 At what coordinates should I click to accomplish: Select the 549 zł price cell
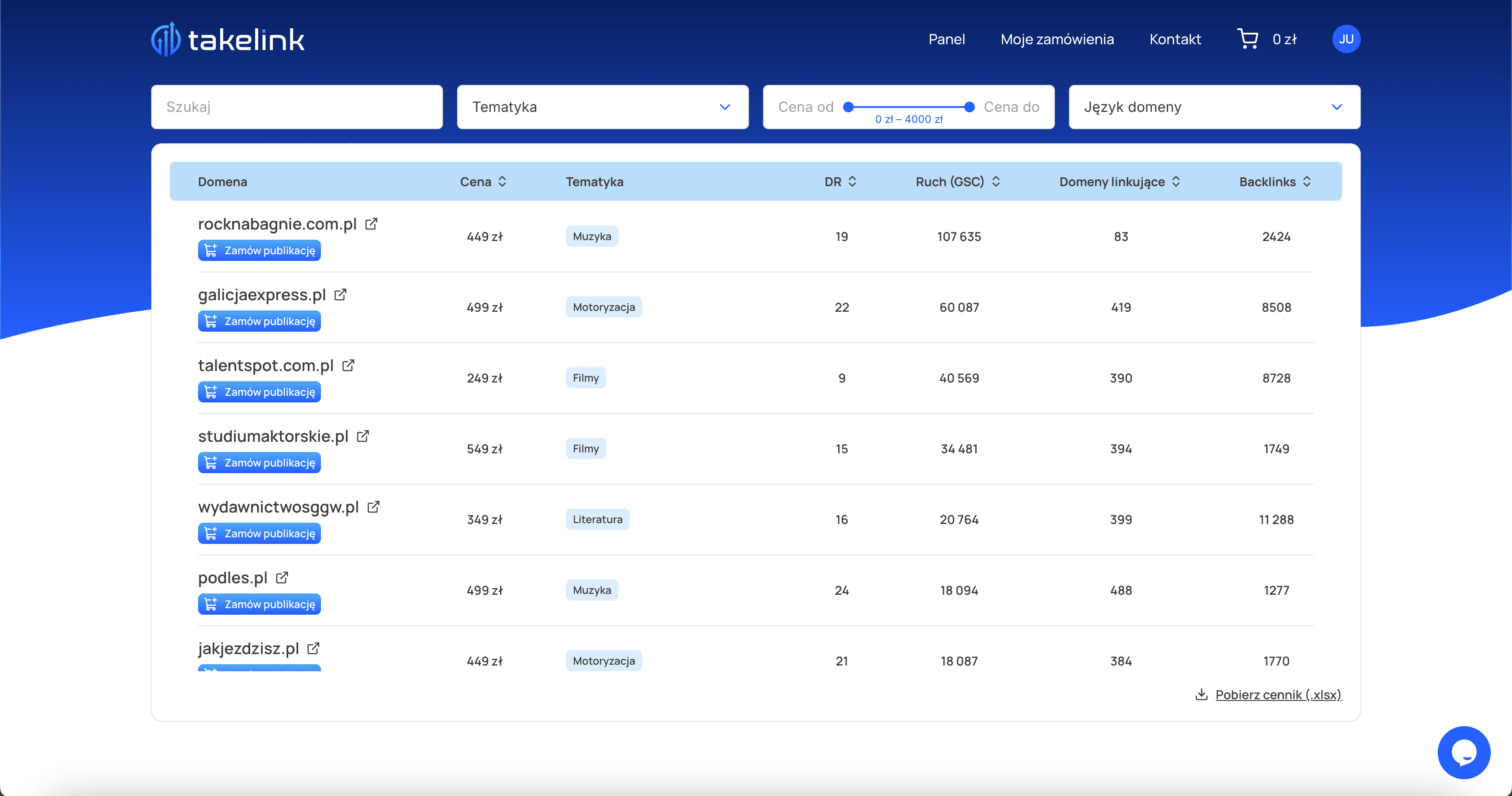point(484,448)
